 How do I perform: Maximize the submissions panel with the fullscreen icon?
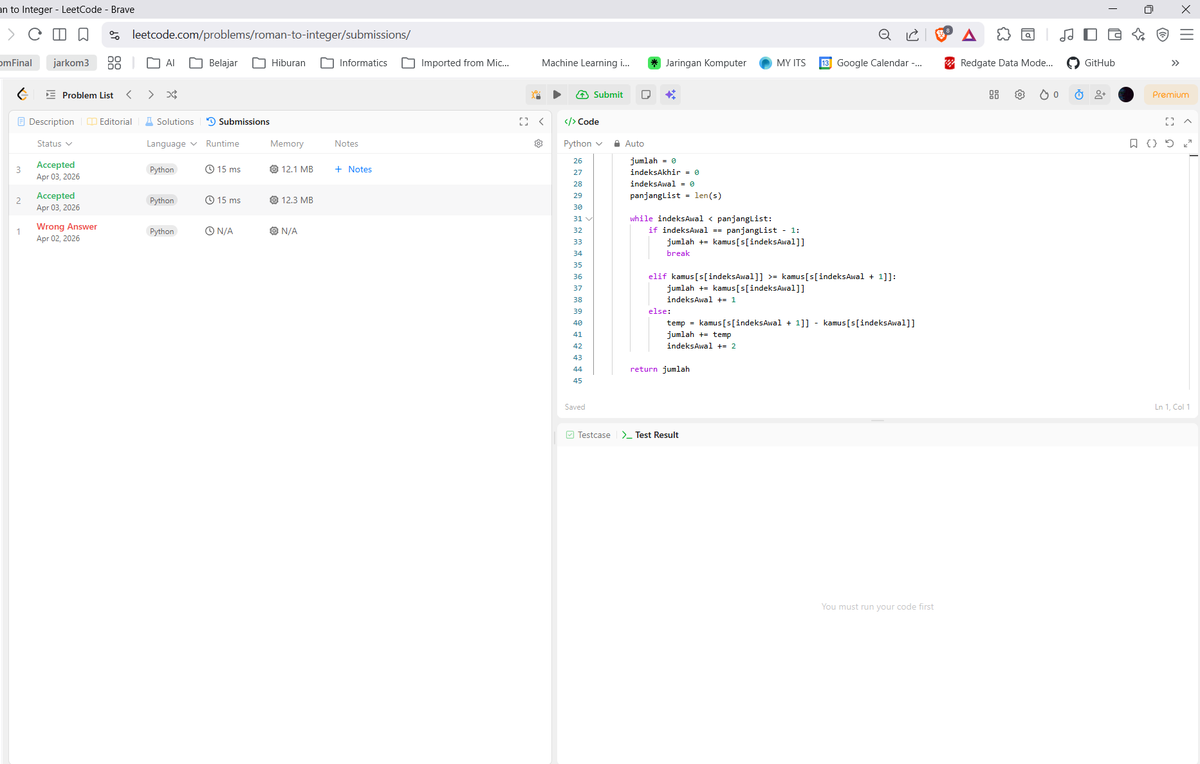click(x=523, y=122)
